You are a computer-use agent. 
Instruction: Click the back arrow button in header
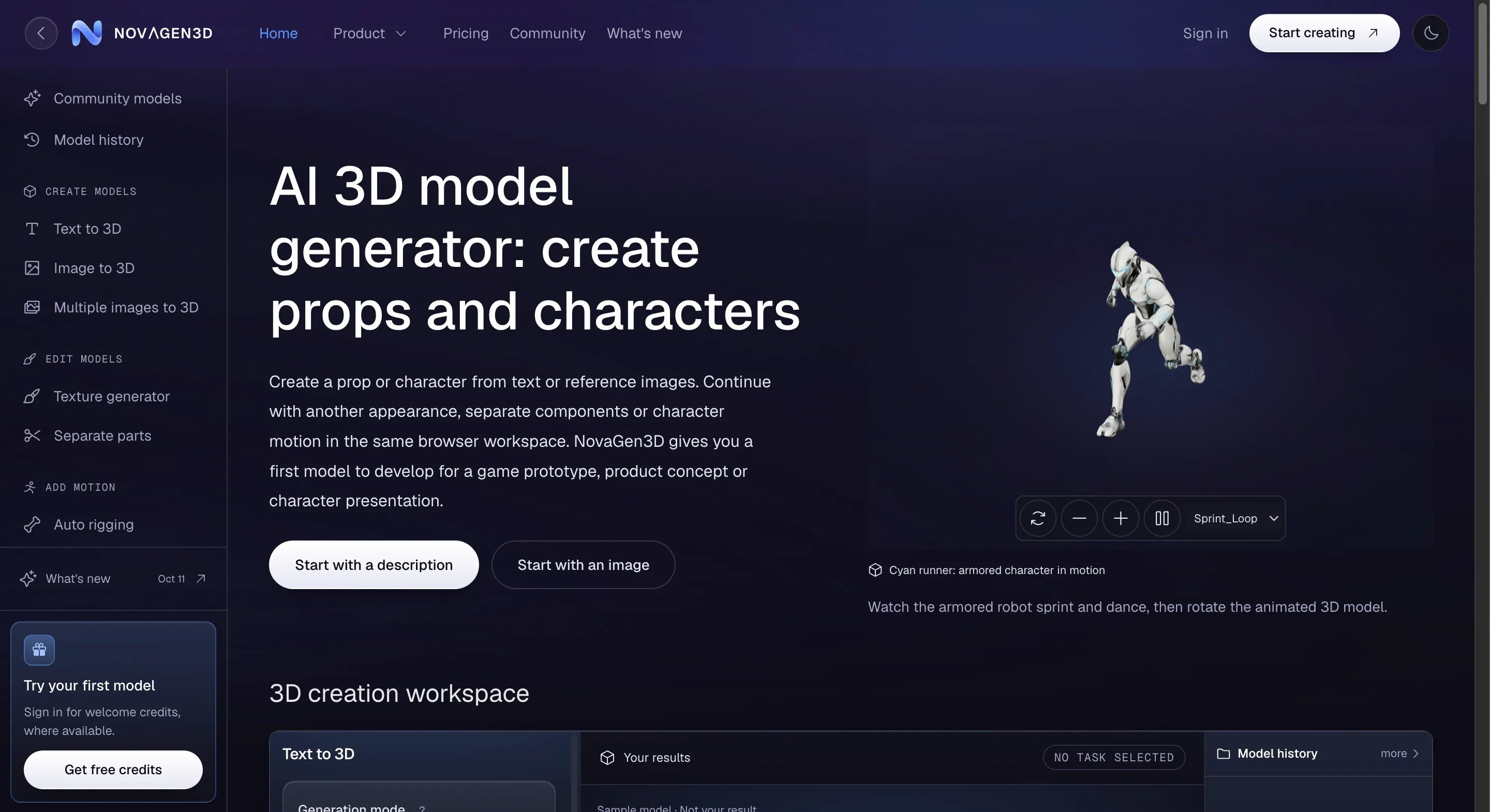point(41,33)
